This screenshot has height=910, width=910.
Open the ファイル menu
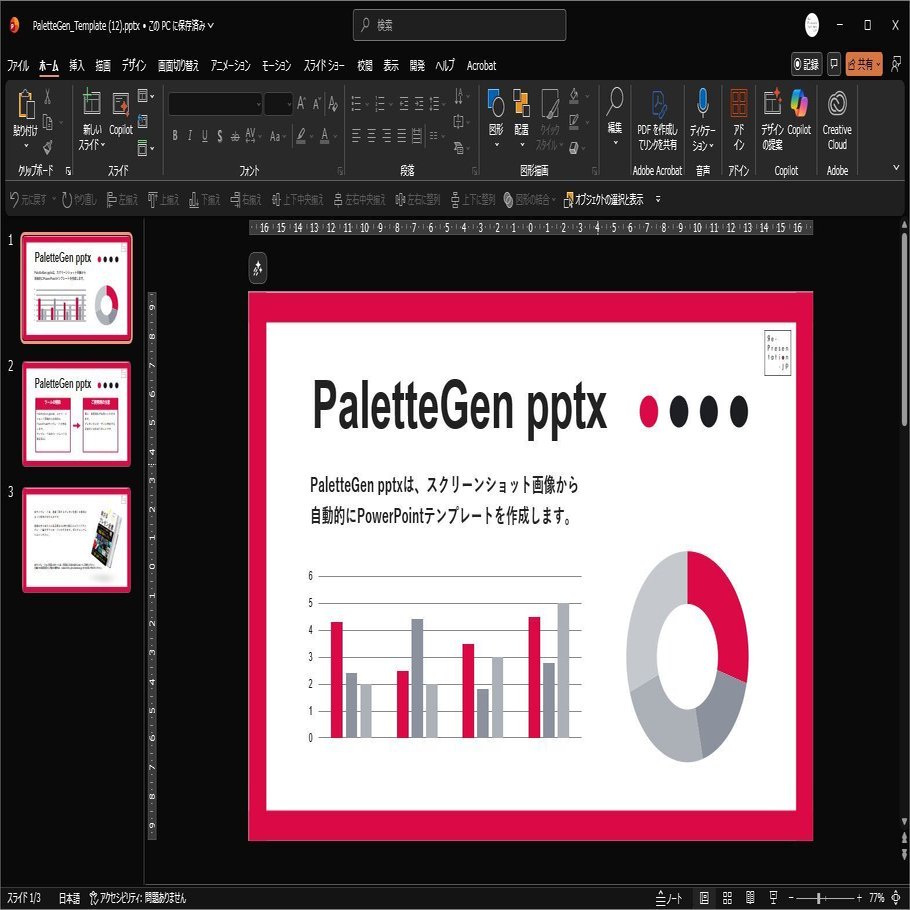point(17,66)
